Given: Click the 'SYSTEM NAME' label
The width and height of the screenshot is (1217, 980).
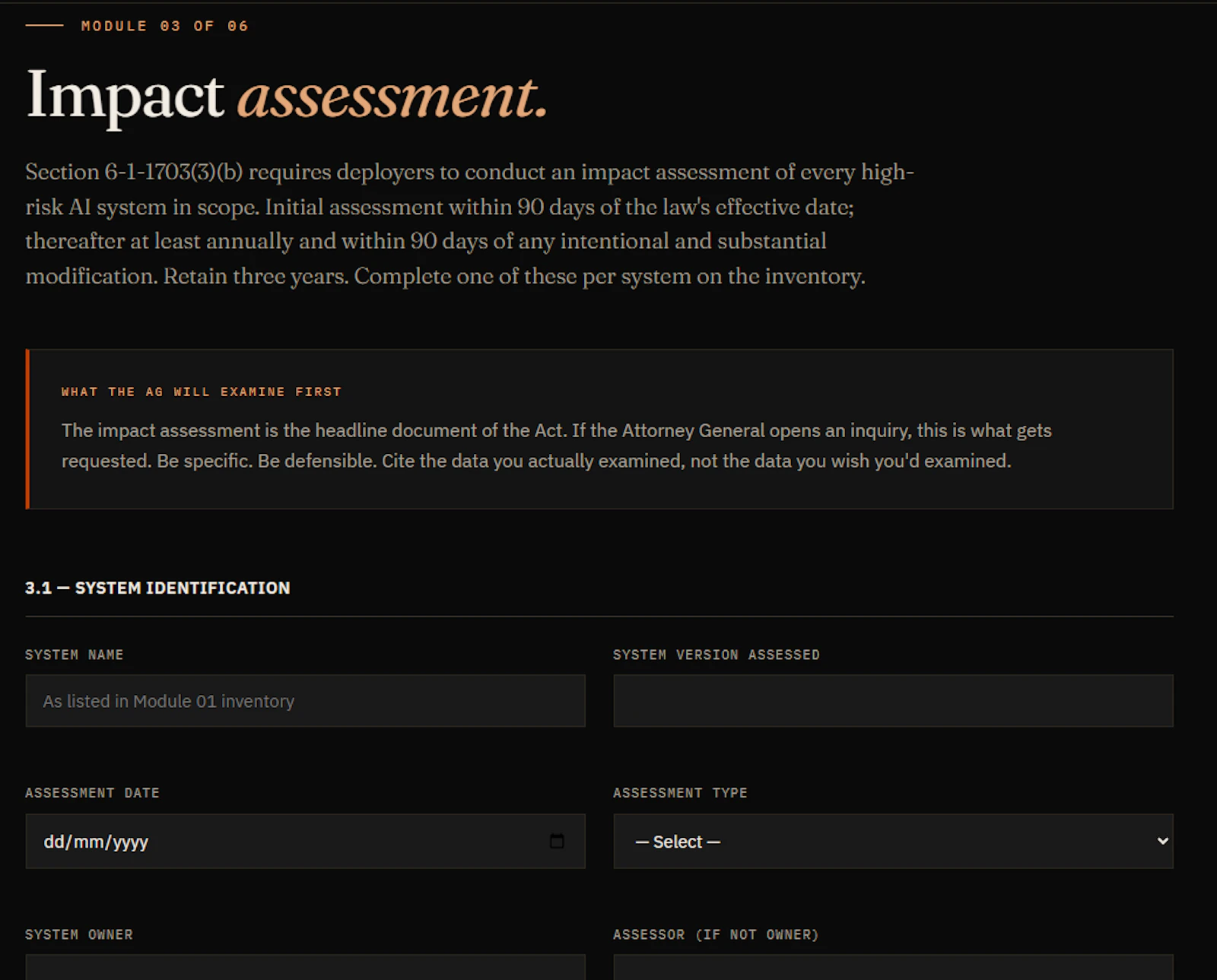Looking at the screenshot, I should (x=75, y=655).
